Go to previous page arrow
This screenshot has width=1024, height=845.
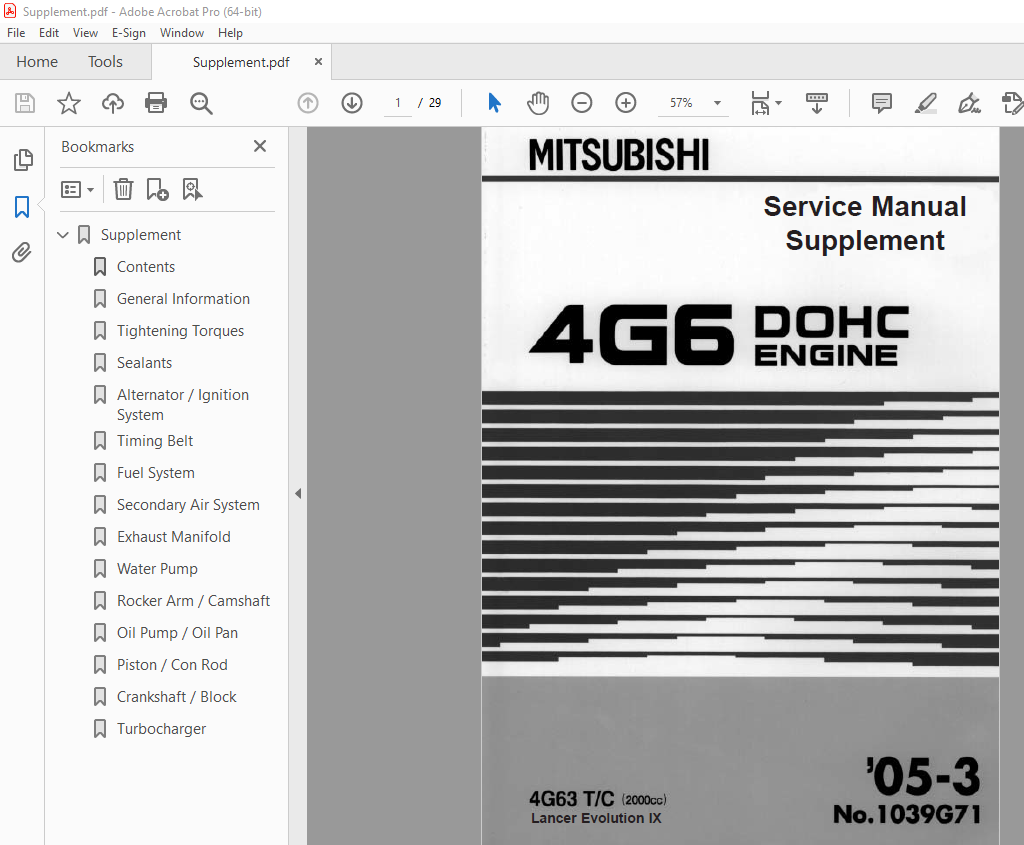pos(308,103)
